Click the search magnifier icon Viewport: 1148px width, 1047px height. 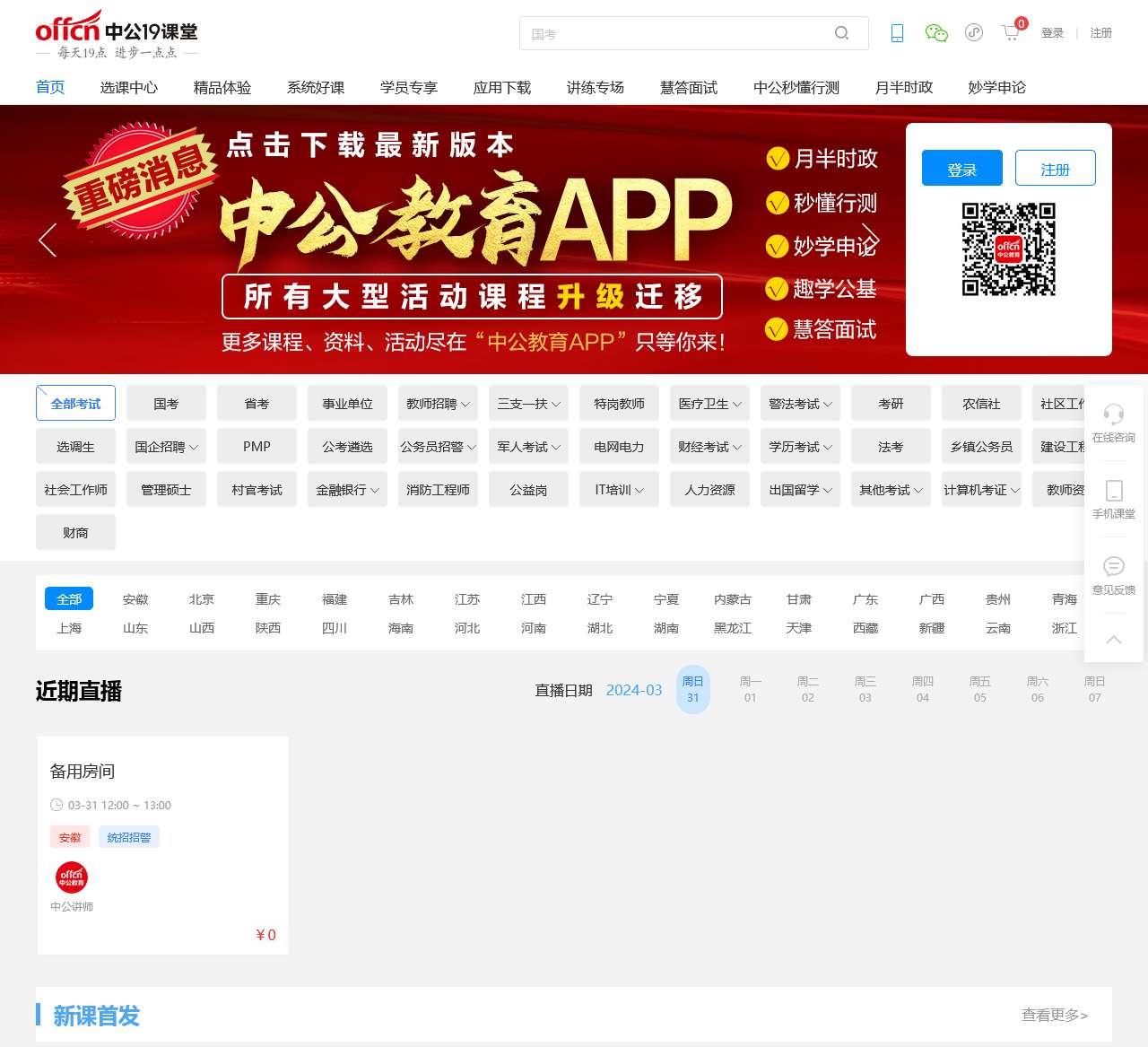(841, 33)
